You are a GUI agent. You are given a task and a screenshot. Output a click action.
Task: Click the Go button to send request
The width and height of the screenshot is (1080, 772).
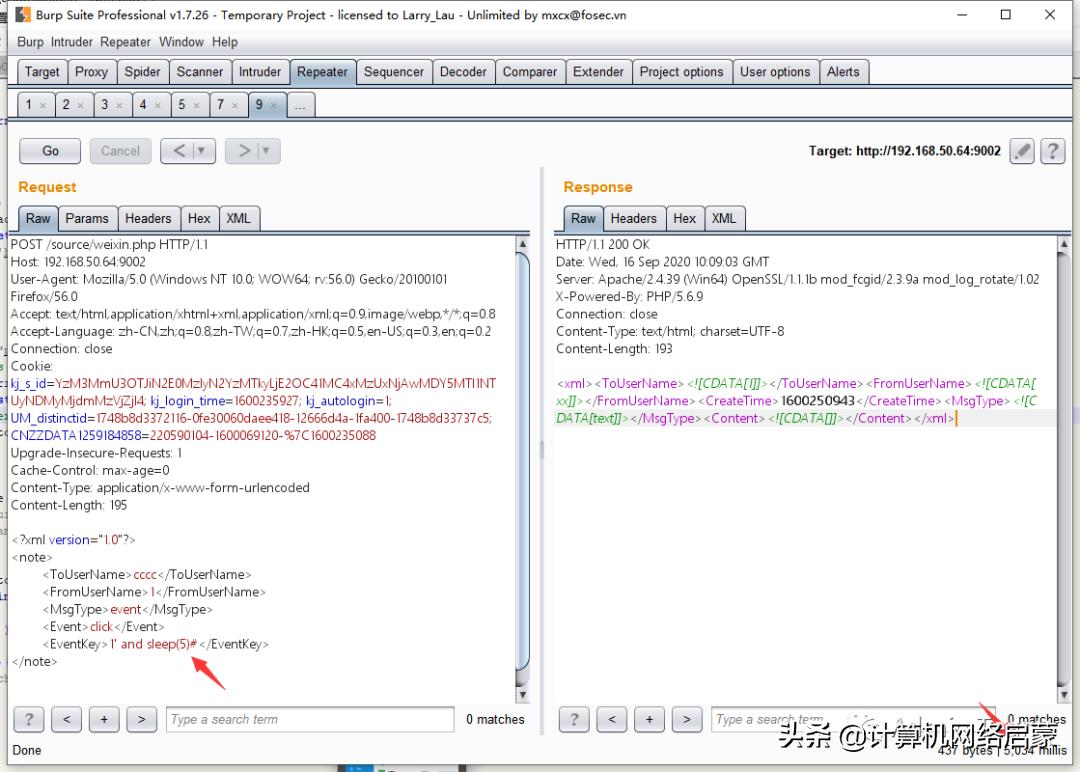[x=50, y=151]
